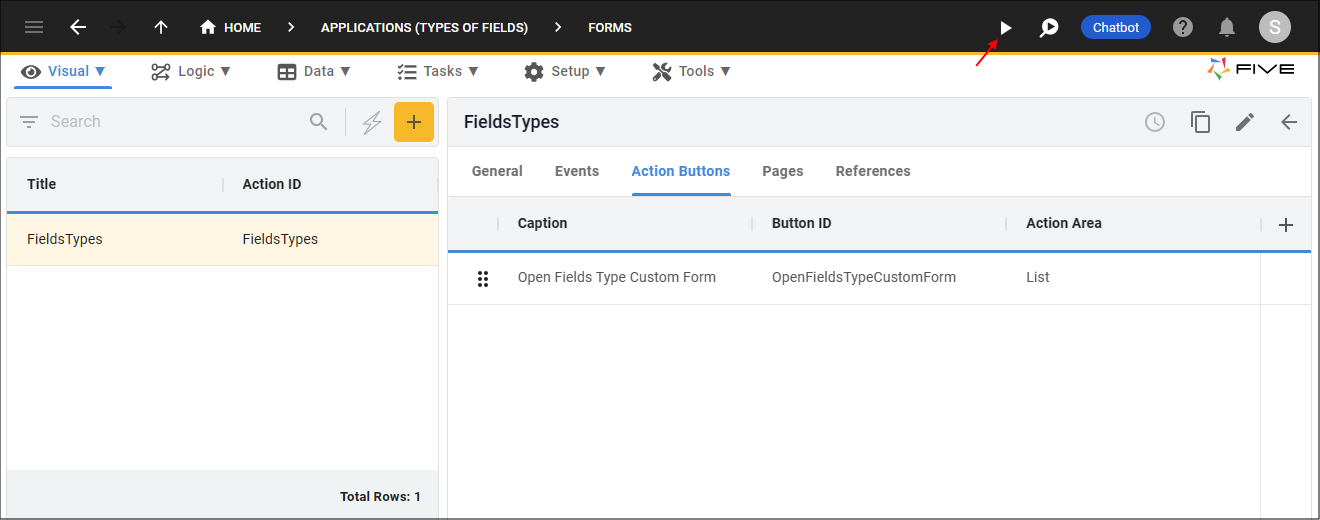1320x520 pixels.
Task: Switch to the Pages tab
Action: tap(782, 171)
